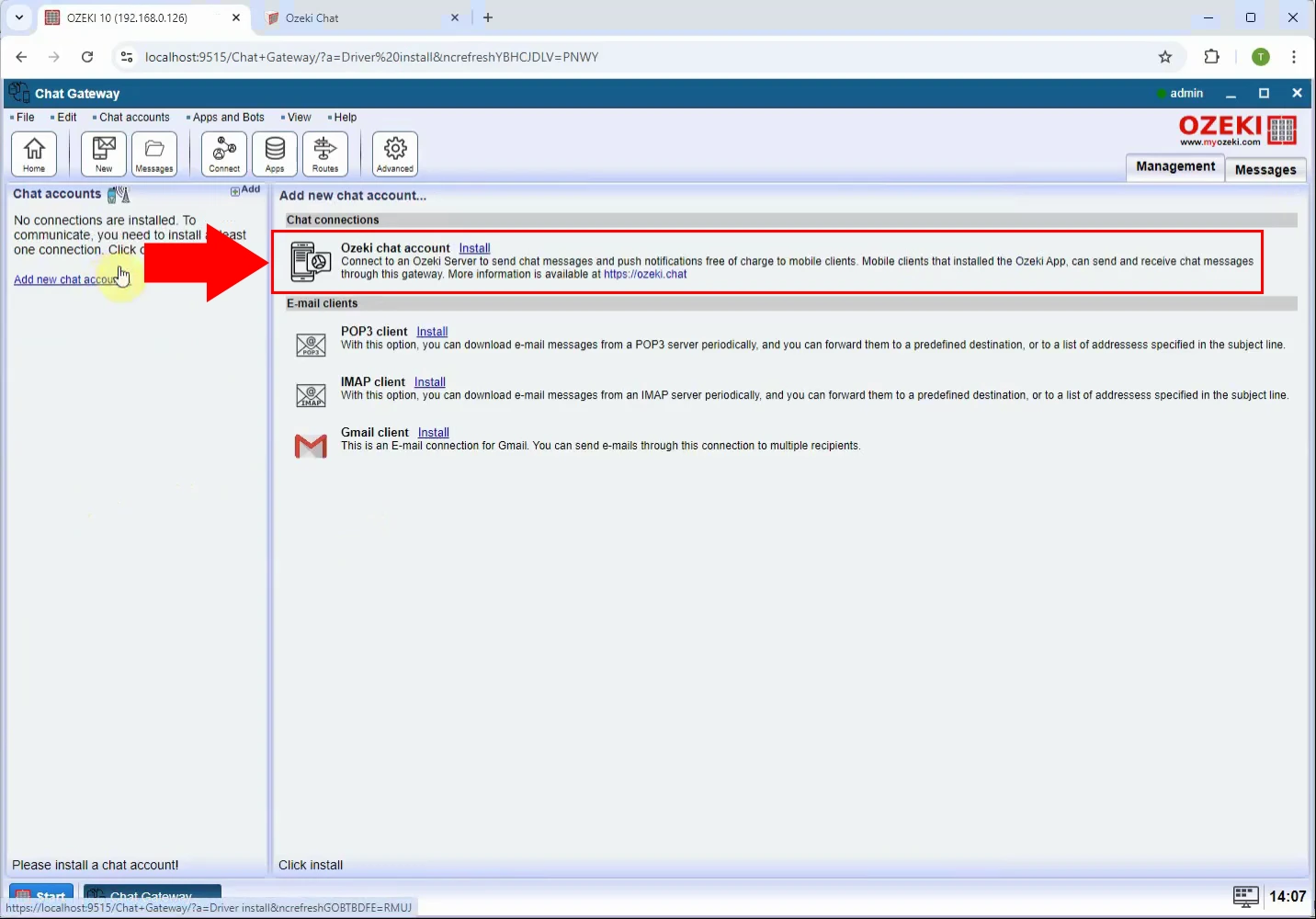
Task: Switch to the Management tab
Action: click(1175, 167)
